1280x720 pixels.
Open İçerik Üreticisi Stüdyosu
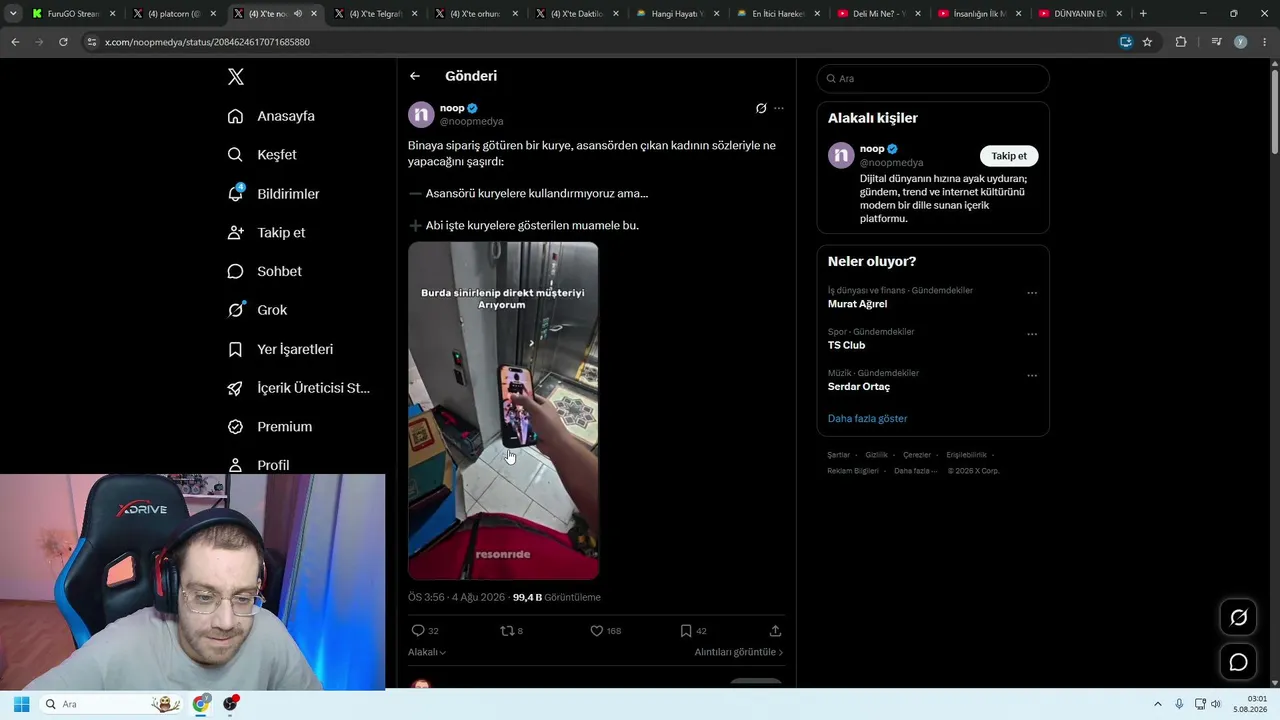click(x=299, y=388)
